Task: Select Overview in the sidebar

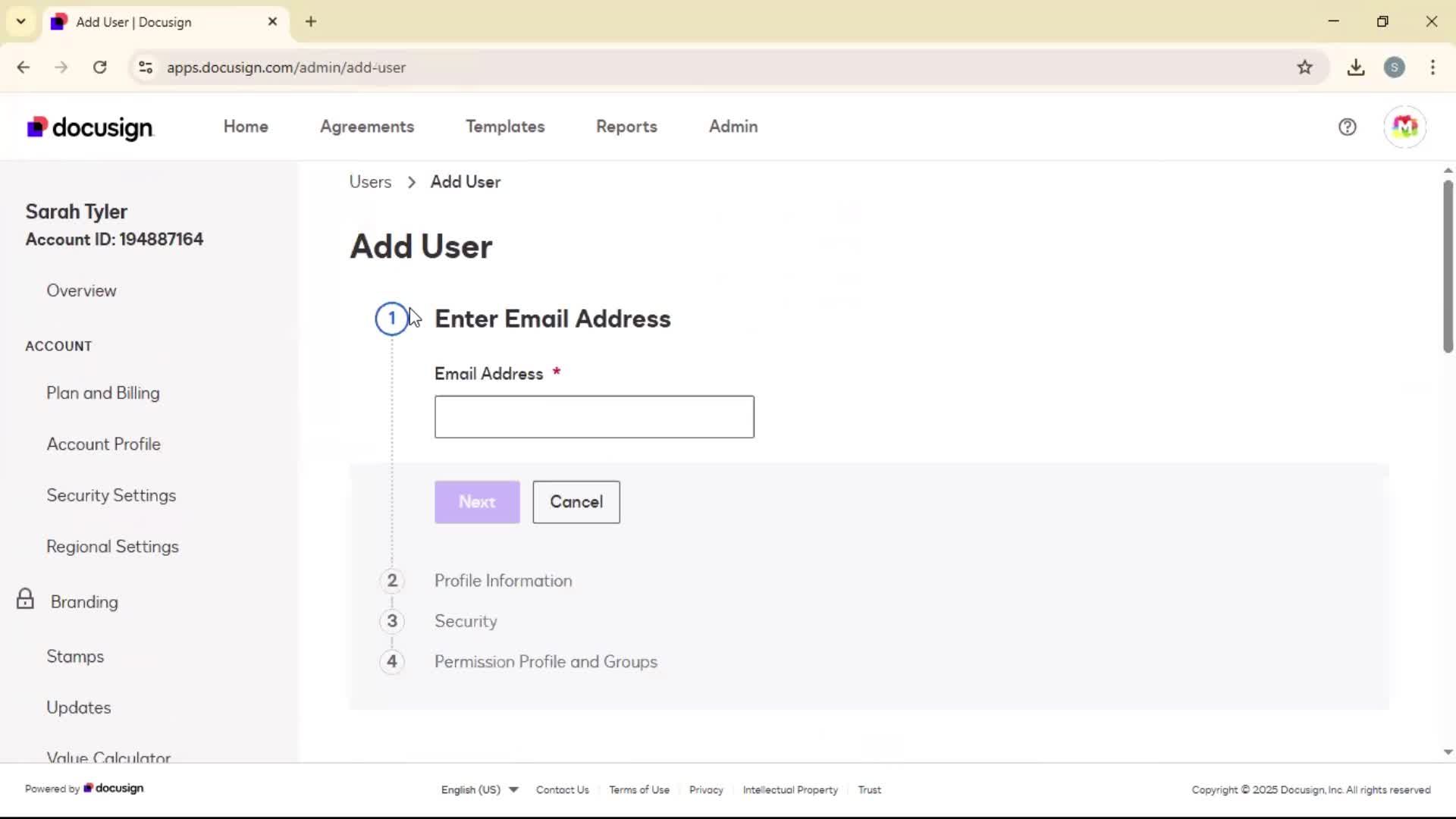Action: point(81,290)
